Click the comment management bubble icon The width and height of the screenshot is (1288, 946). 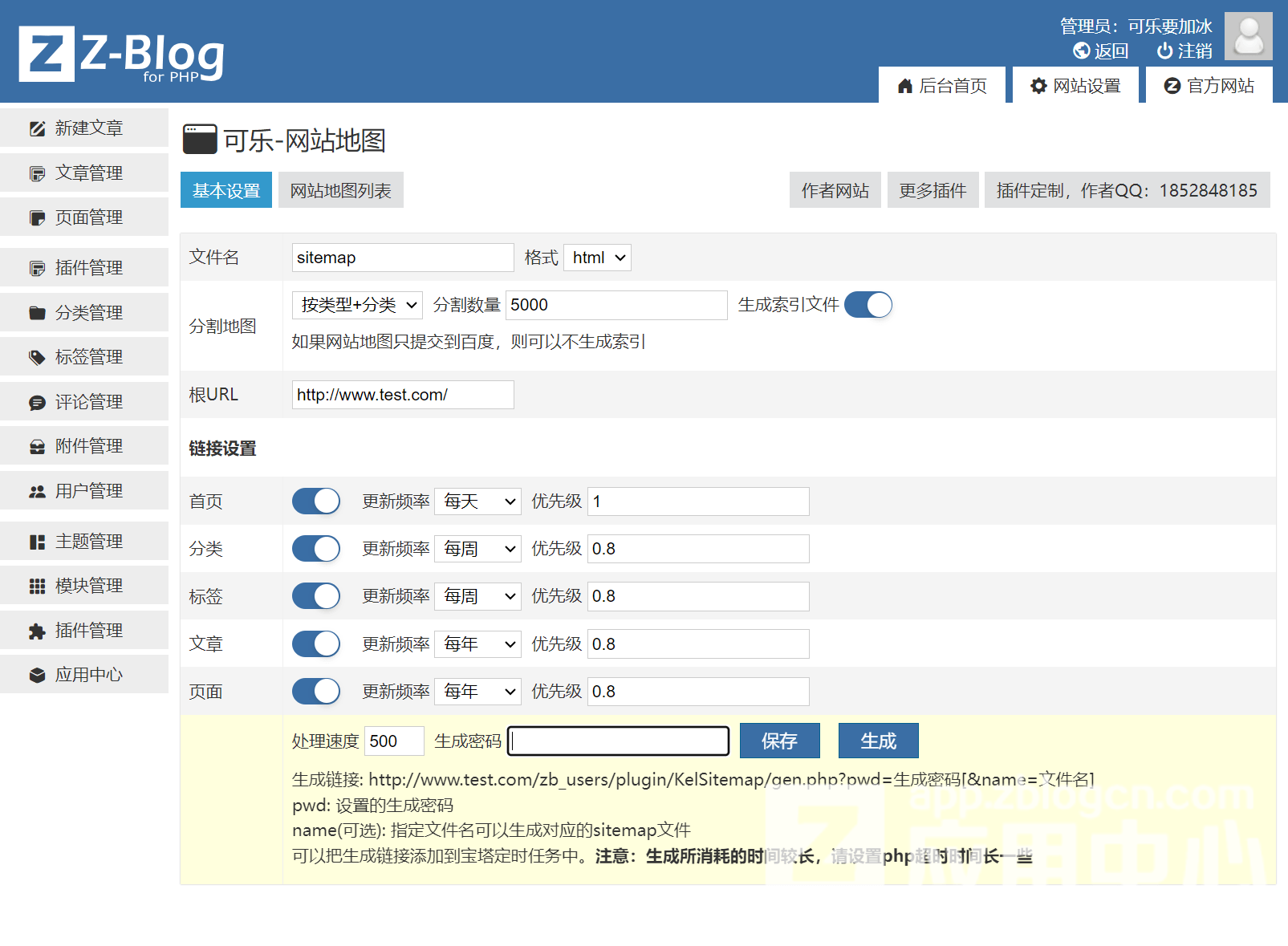37,402
